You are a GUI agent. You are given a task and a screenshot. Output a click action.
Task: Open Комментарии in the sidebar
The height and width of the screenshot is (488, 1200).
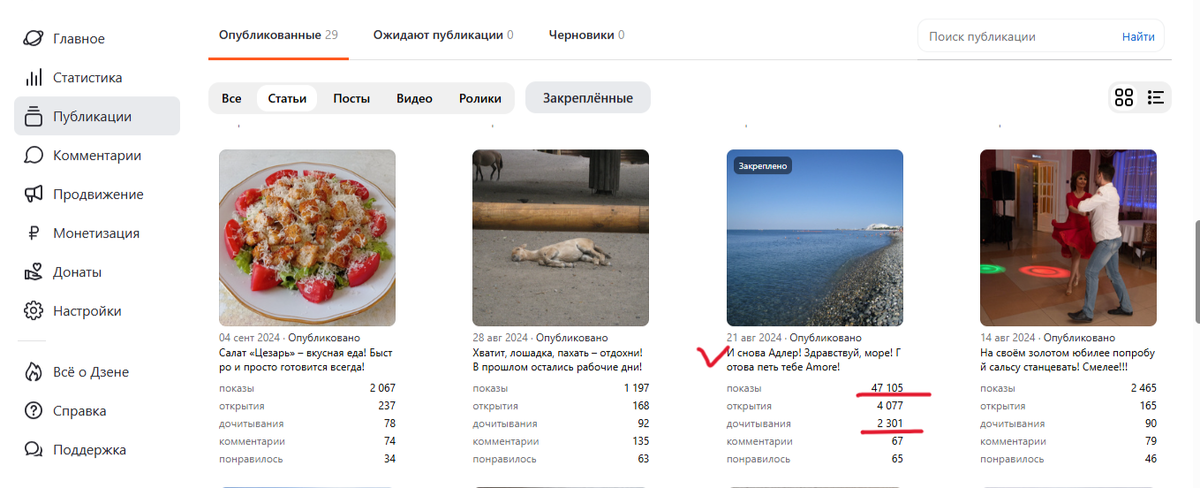coord(97,155)
